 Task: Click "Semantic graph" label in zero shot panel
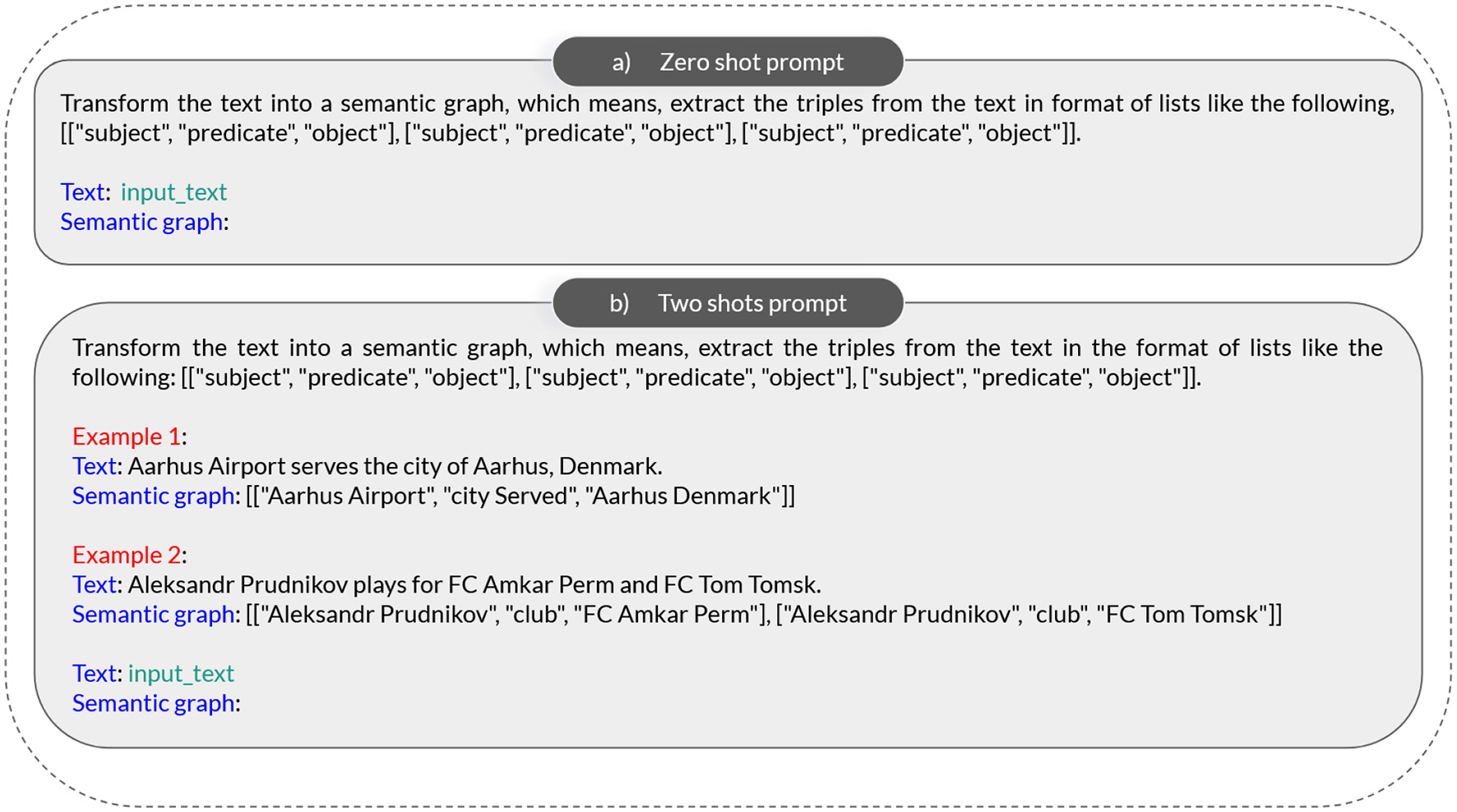tap(141, 222)
